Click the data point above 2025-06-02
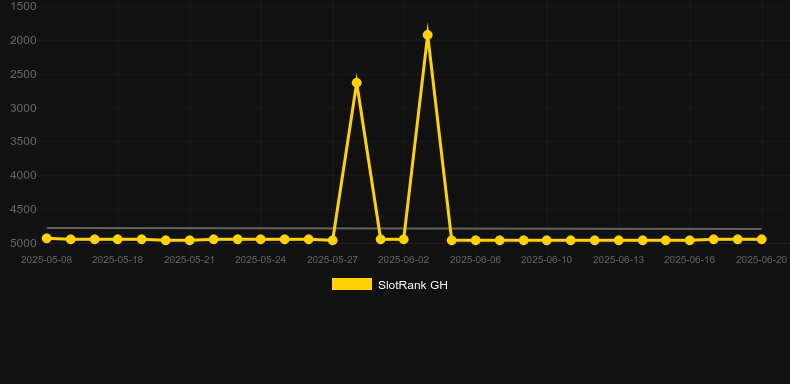This screenshot has height=384, width=790. coord(404,239)
